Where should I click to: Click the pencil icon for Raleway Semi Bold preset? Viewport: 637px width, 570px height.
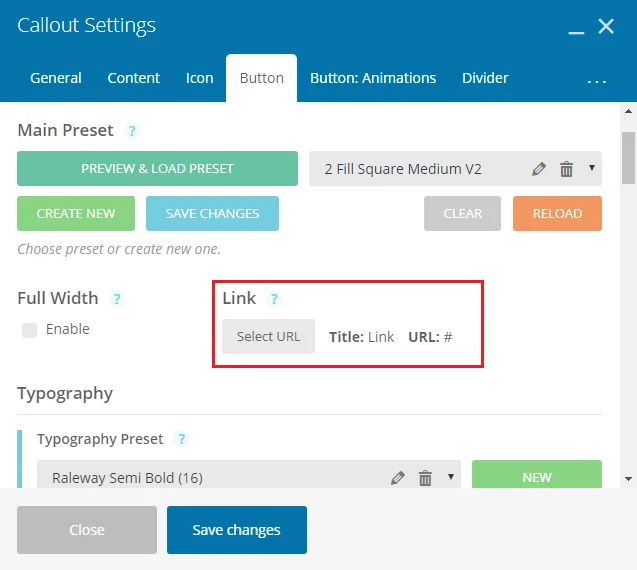click(x=398, y=478)
